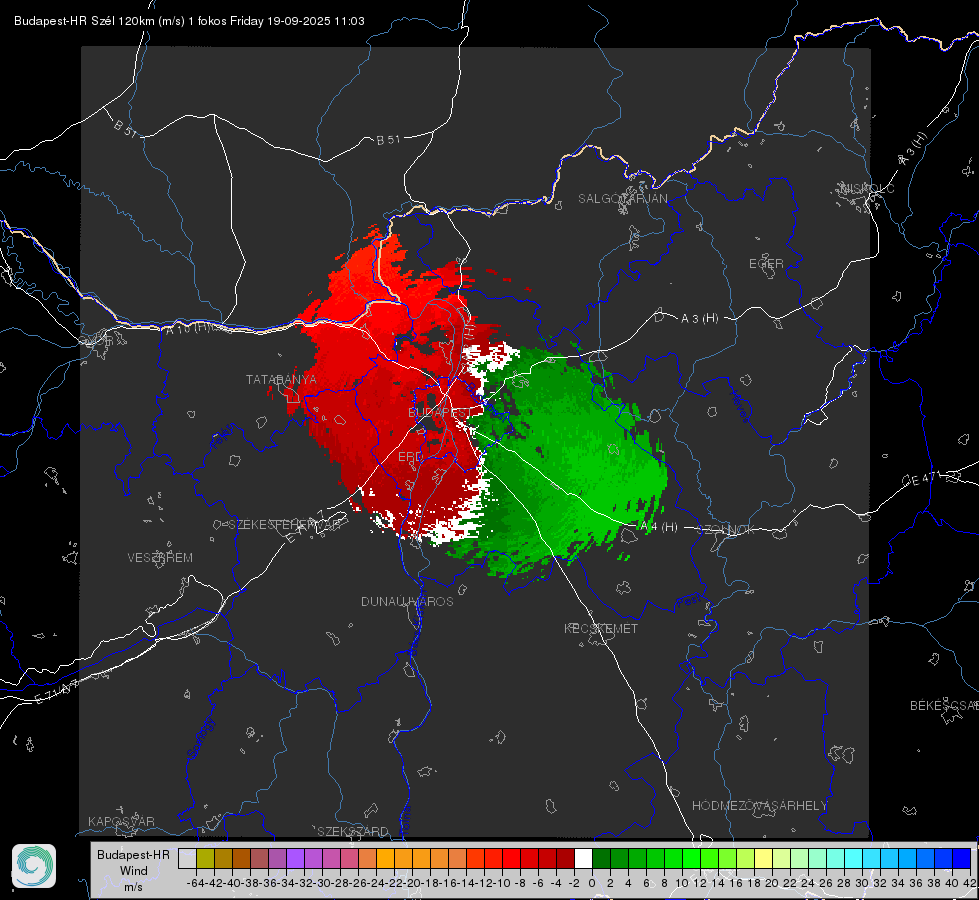Click the '30' legend value
This screenshot has width=979, height=900.
pyautogui.click(x=862, y=883)
